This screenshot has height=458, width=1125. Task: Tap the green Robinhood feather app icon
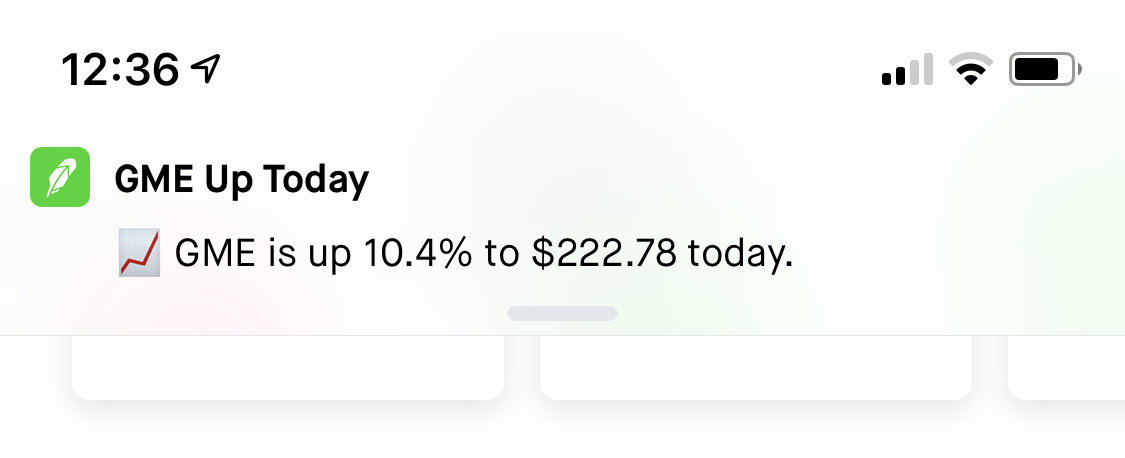(60, 177)
